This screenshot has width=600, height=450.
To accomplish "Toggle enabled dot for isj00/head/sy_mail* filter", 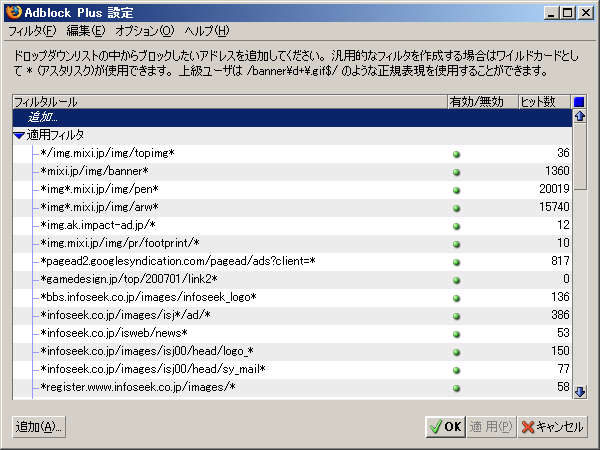I will tap(456, 370).
